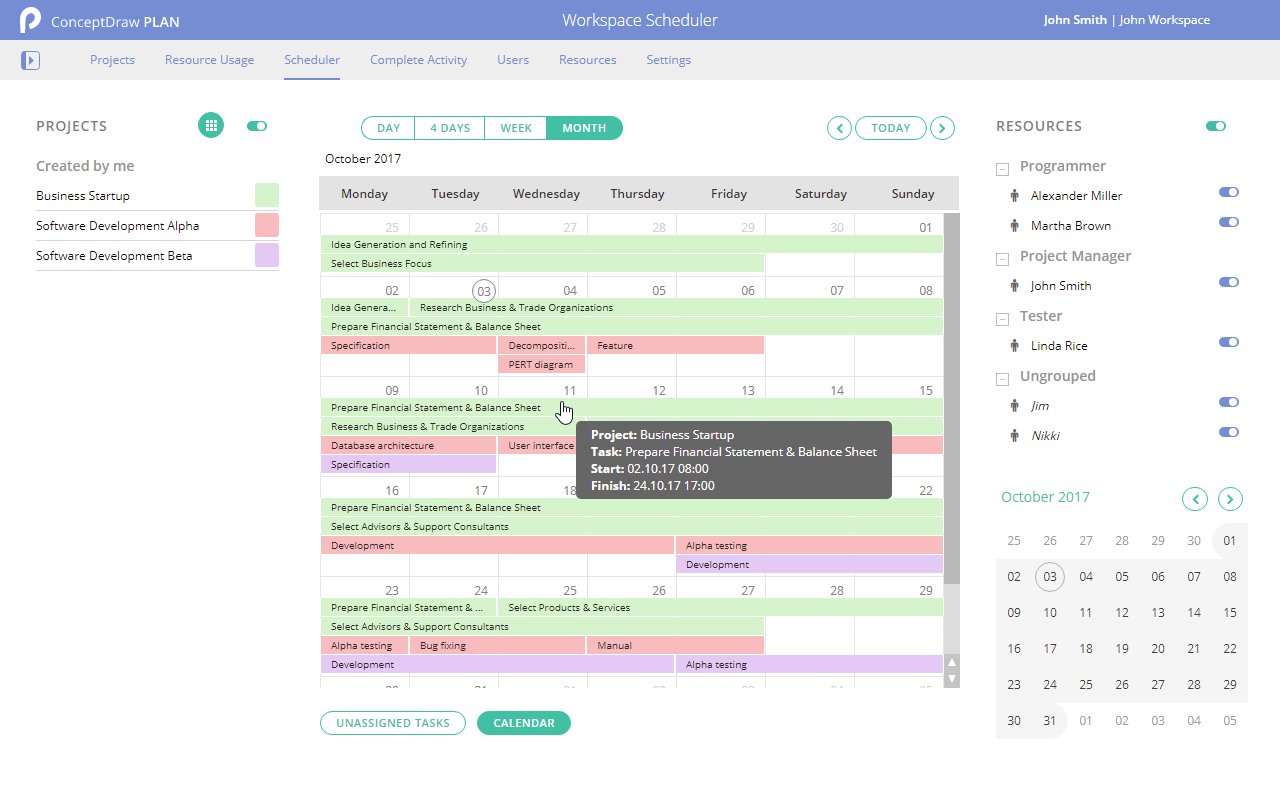Click the next period arrow beside TODAY
Screen dimensions: 1280x800
click(x=942, y=128)
